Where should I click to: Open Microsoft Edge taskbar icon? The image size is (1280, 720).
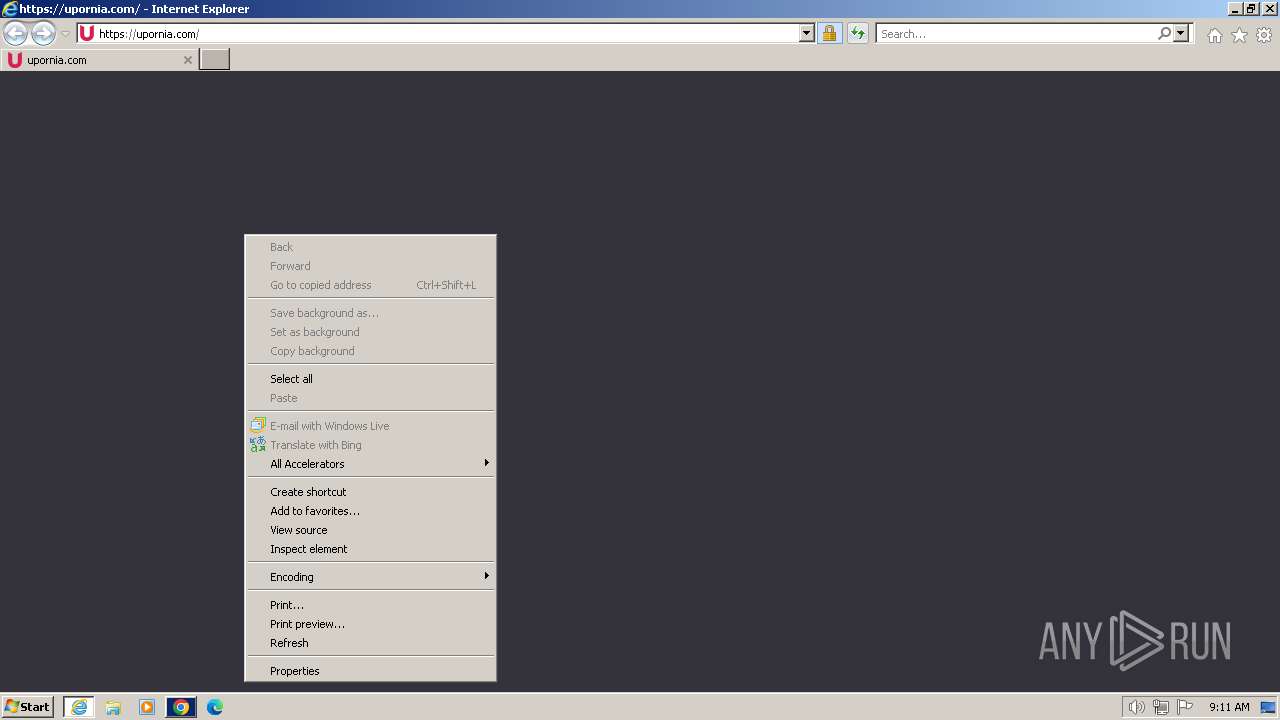[215, 707]
